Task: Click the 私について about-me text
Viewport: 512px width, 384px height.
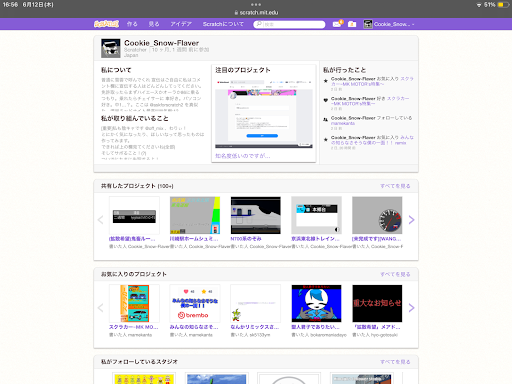Action: [x=151, y=95]
